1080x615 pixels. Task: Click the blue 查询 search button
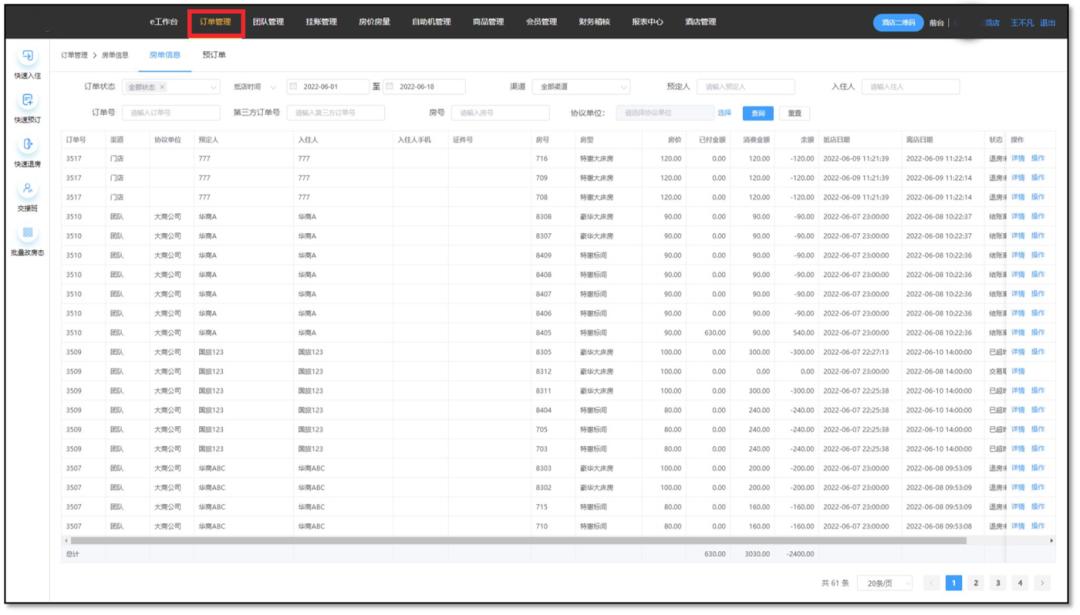tap(758, 114)
